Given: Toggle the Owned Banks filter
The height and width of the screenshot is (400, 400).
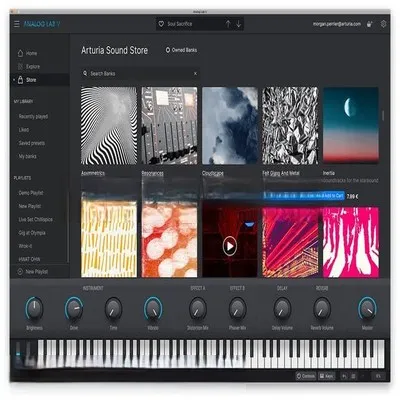Looking at the screenshot, I should [181, 50].
